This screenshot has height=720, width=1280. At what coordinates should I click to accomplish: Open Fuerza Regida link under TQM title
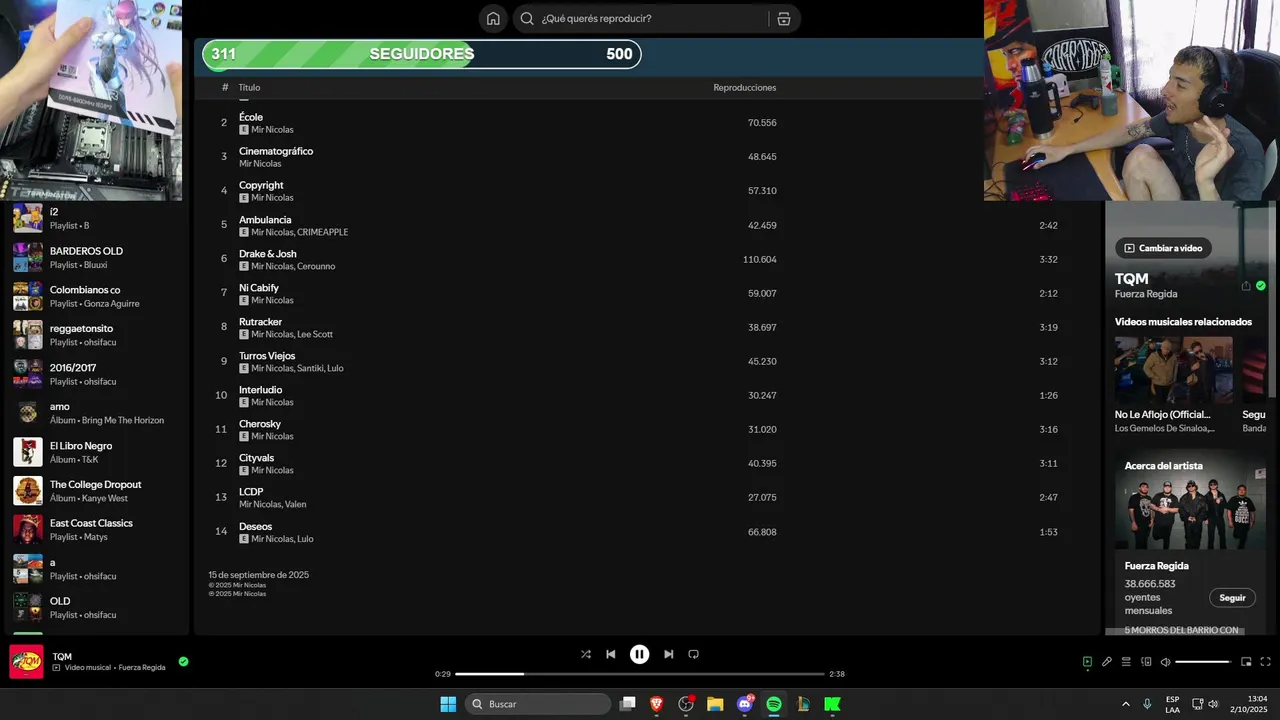click(1146, 294)
